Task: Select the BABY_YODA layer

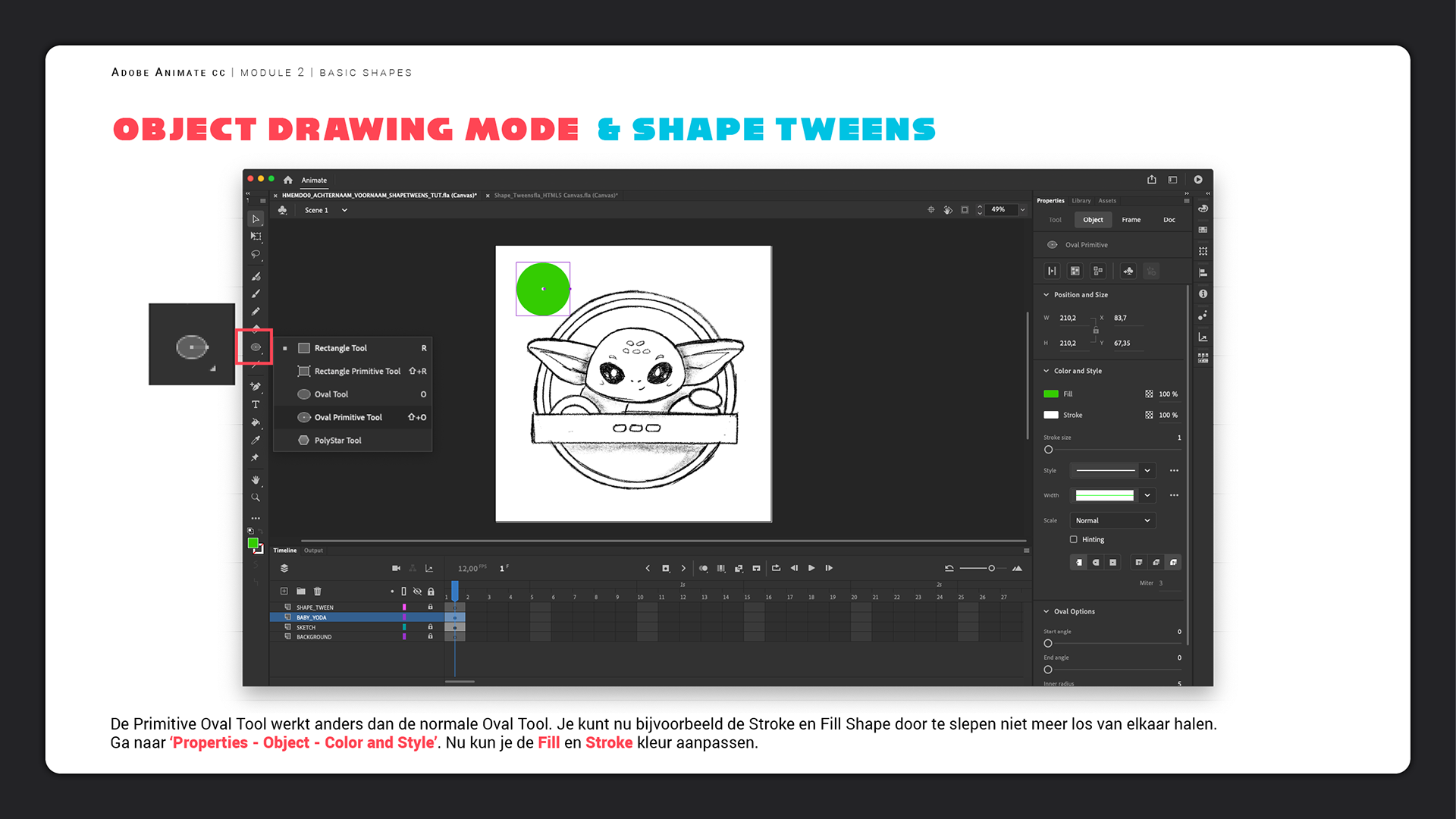Action: click(x=312, y=617)
